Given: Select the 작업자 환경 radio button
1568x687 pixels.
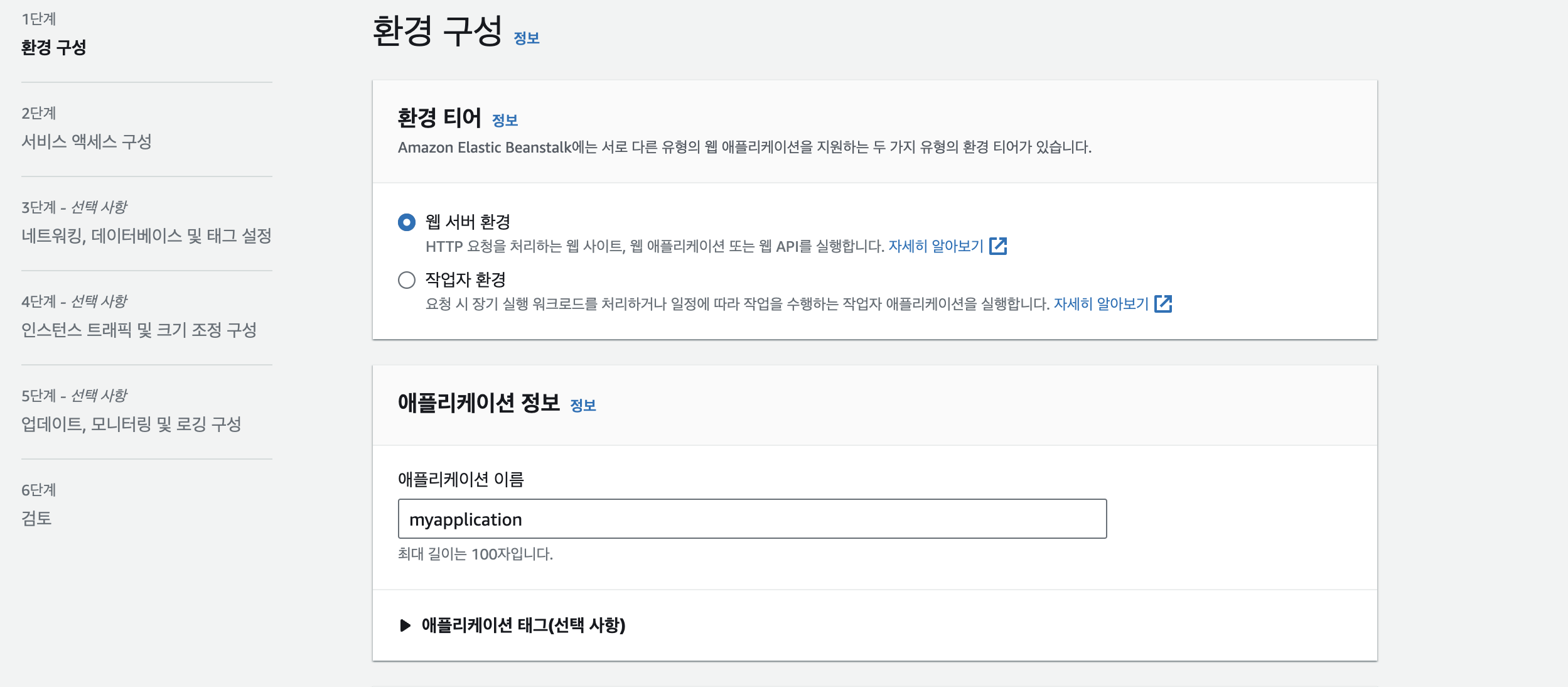Looking at the screenshot, I should pos(407,280).
